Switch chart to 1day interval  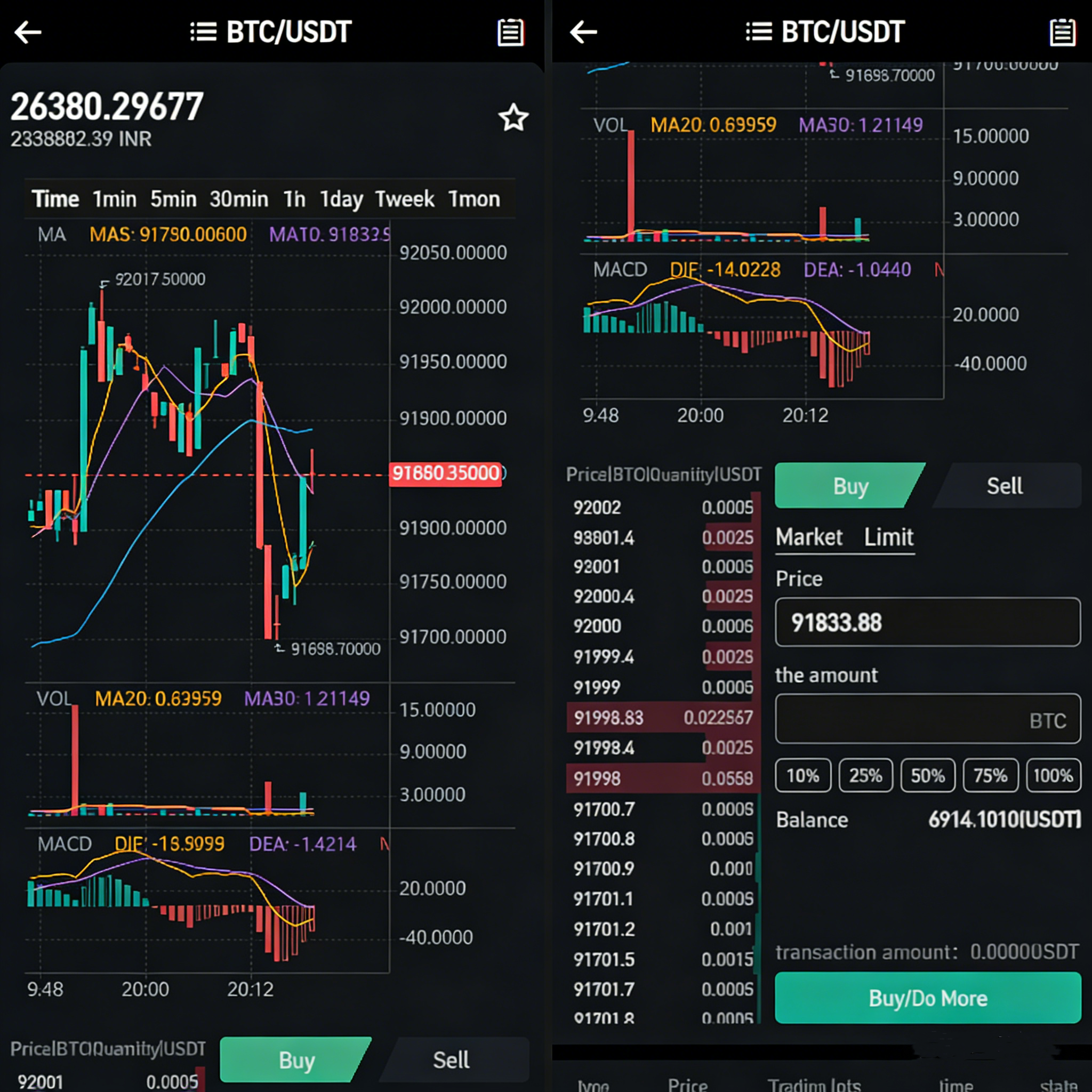(x=341, y=199)
